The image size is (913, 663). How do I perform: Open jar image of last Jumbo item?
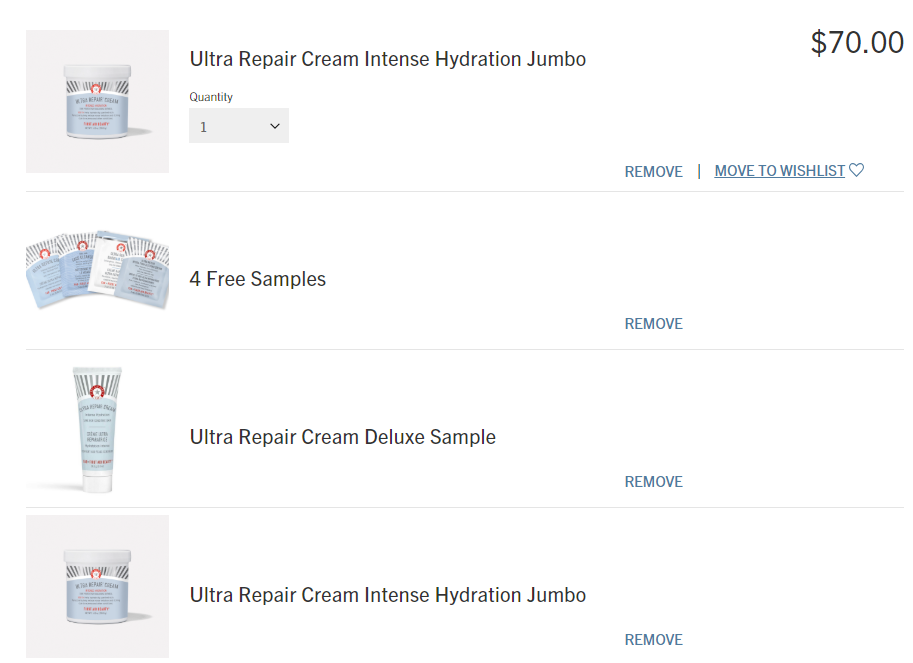[97, 586]
